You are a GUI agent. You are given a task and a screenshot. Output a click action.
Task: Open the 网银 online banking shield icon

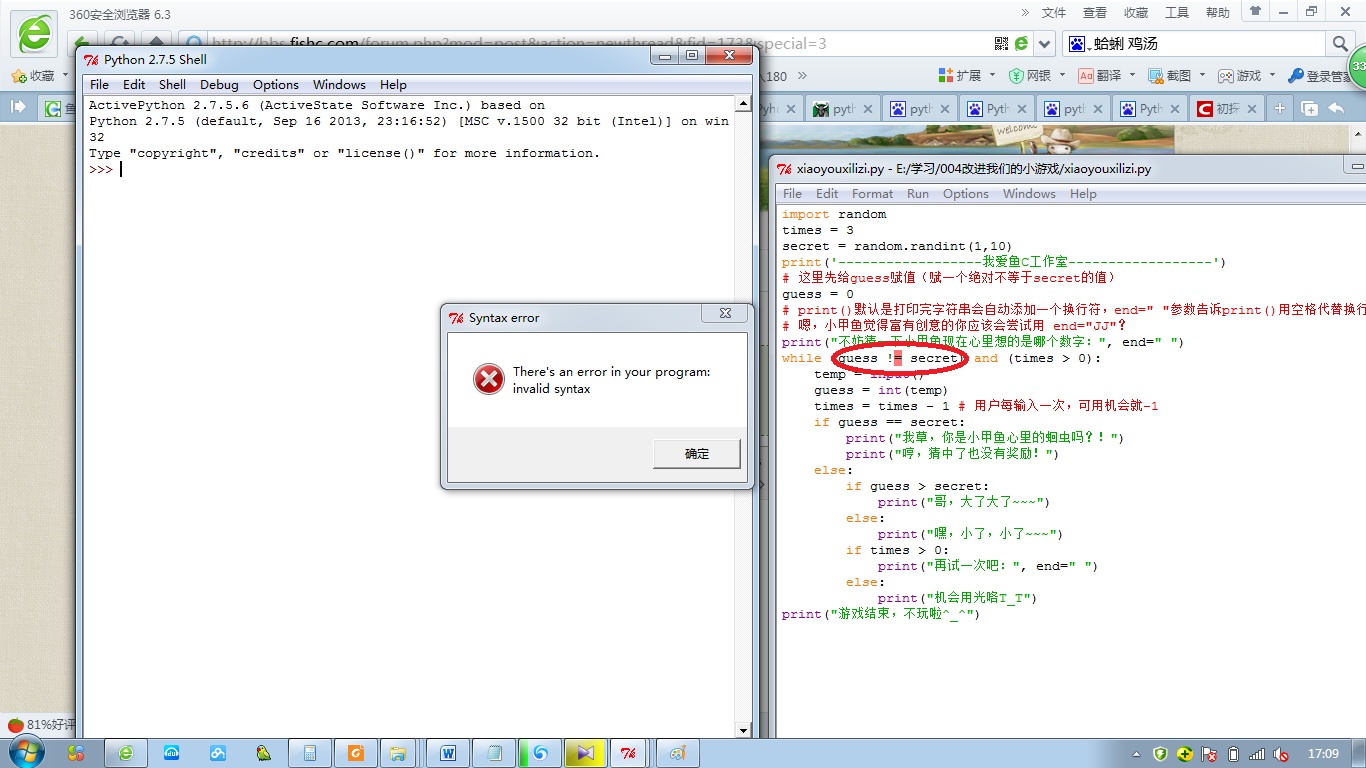tap(1016, 76)
